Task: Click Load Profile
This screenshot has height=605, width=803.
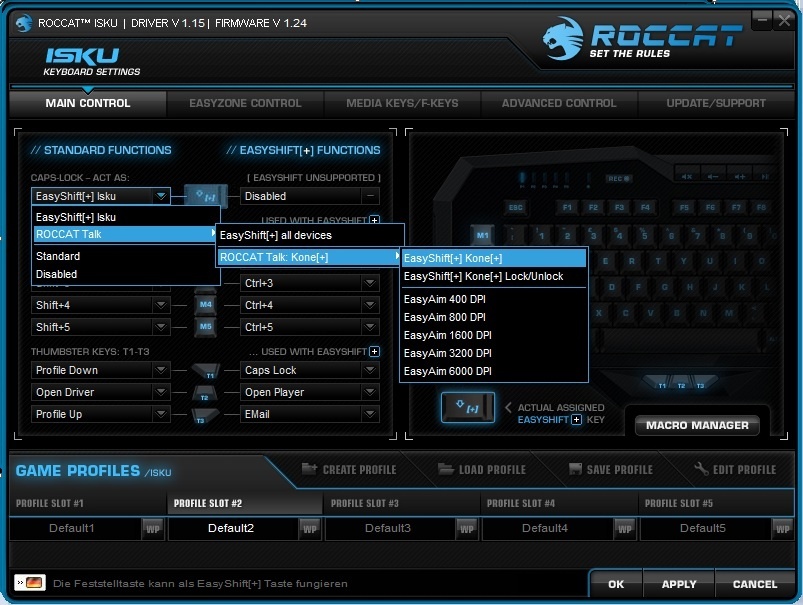Action: [482, 469]
